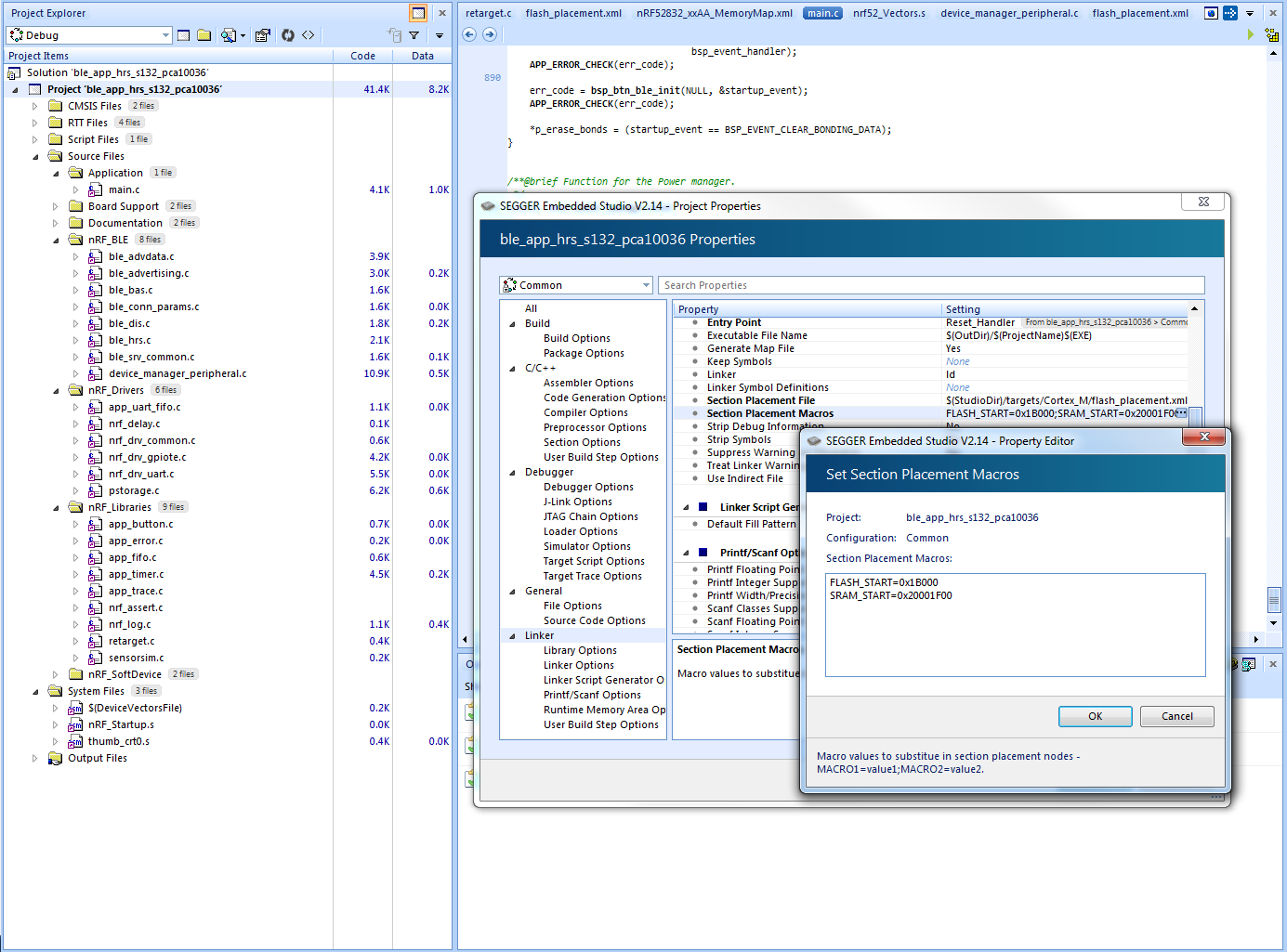The image size is (1287, 952).
Task: Click the Setting column header
Action: tap(1065, 309)
